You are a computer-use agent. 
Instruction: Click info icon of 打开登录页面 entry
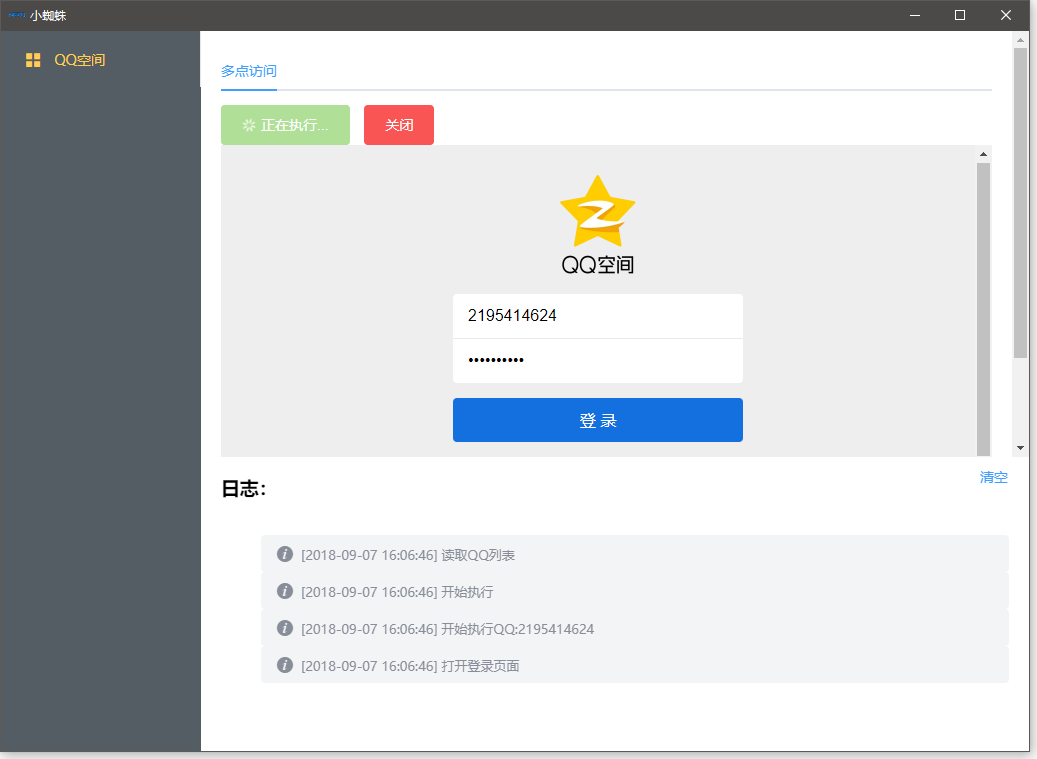[285, 665]
